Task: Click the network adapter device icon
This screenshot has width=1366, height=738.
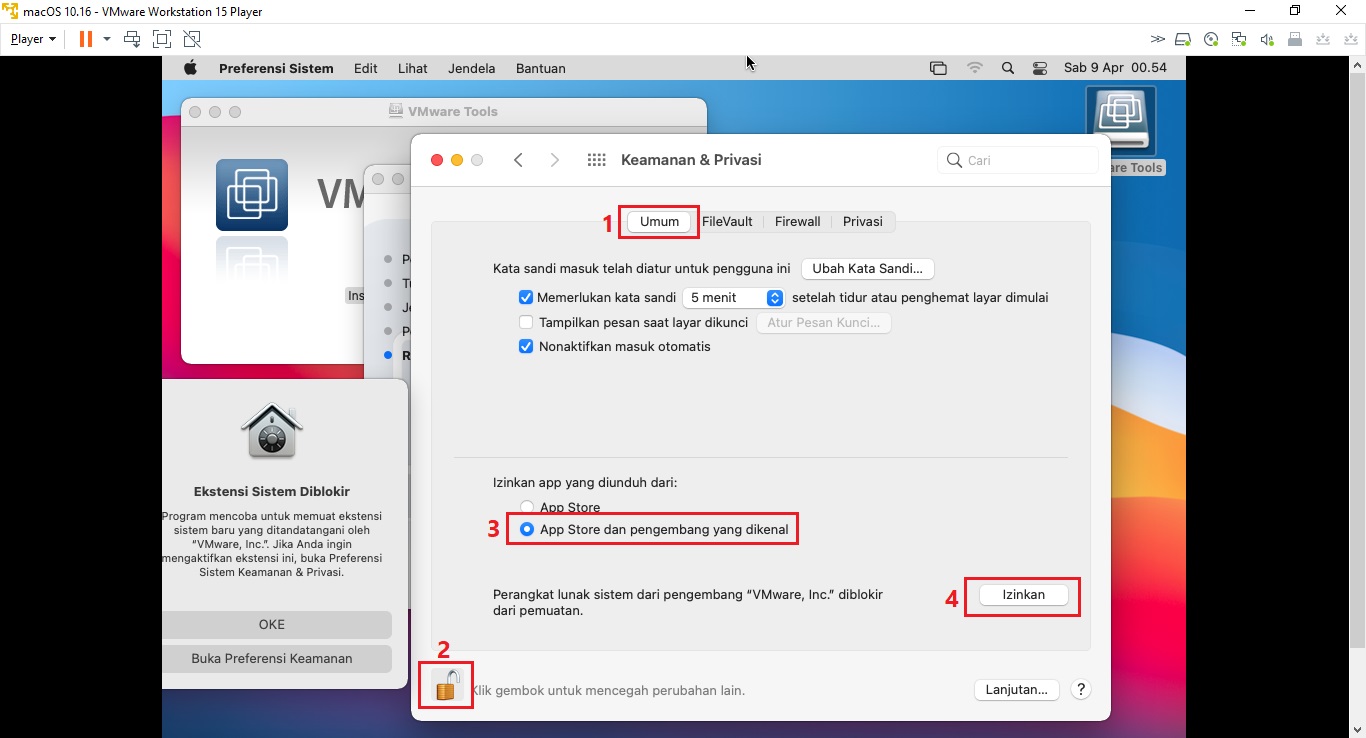Action: (x=1239, y=39)
